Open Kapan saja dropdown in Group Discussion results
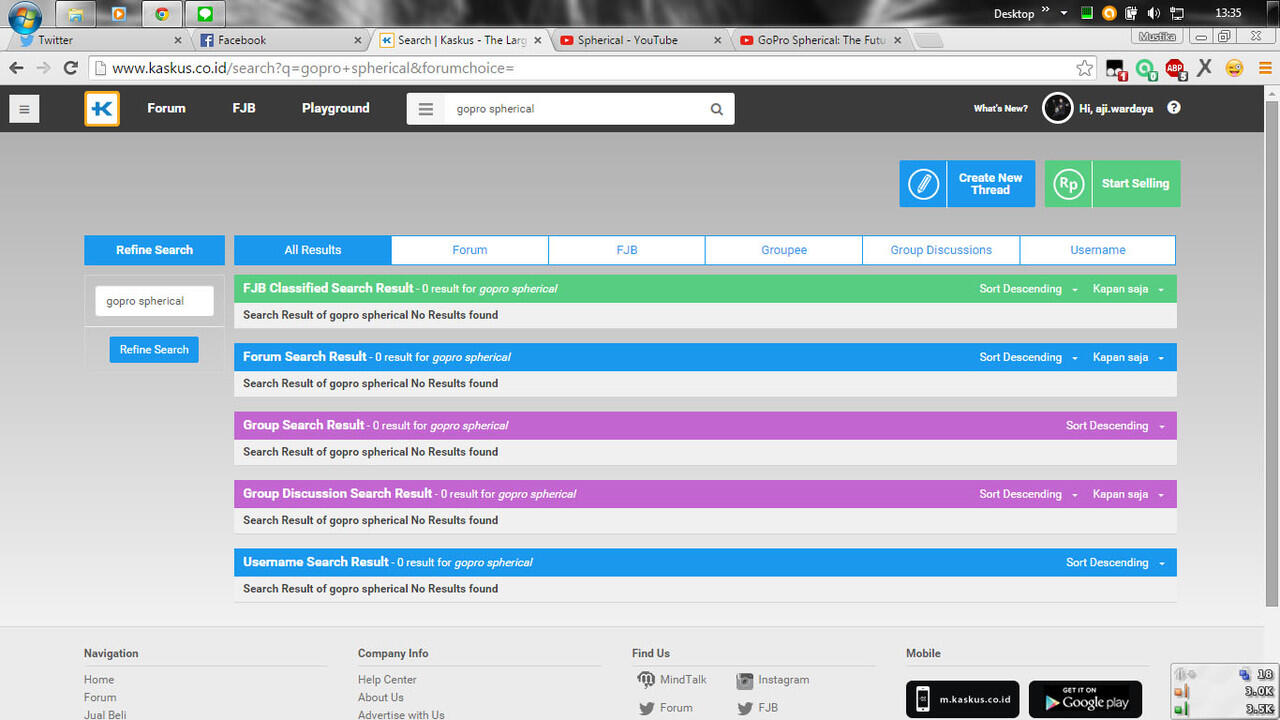The width and height of the screenshot is (1280, 720). [x=1128, y=494]
